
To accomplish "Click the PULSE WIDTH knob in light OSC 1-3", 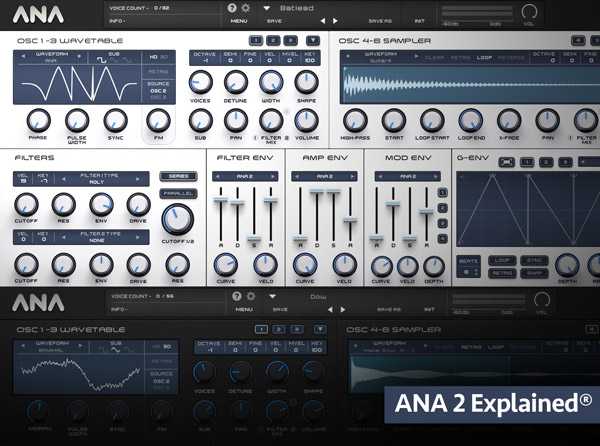I will coord(77,120).
